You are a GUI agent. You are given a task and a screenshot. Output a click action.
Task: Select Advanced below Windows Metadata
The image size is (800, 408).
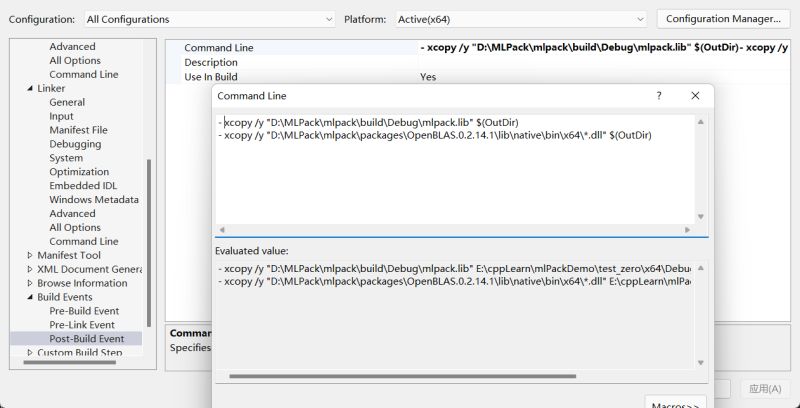72,214
